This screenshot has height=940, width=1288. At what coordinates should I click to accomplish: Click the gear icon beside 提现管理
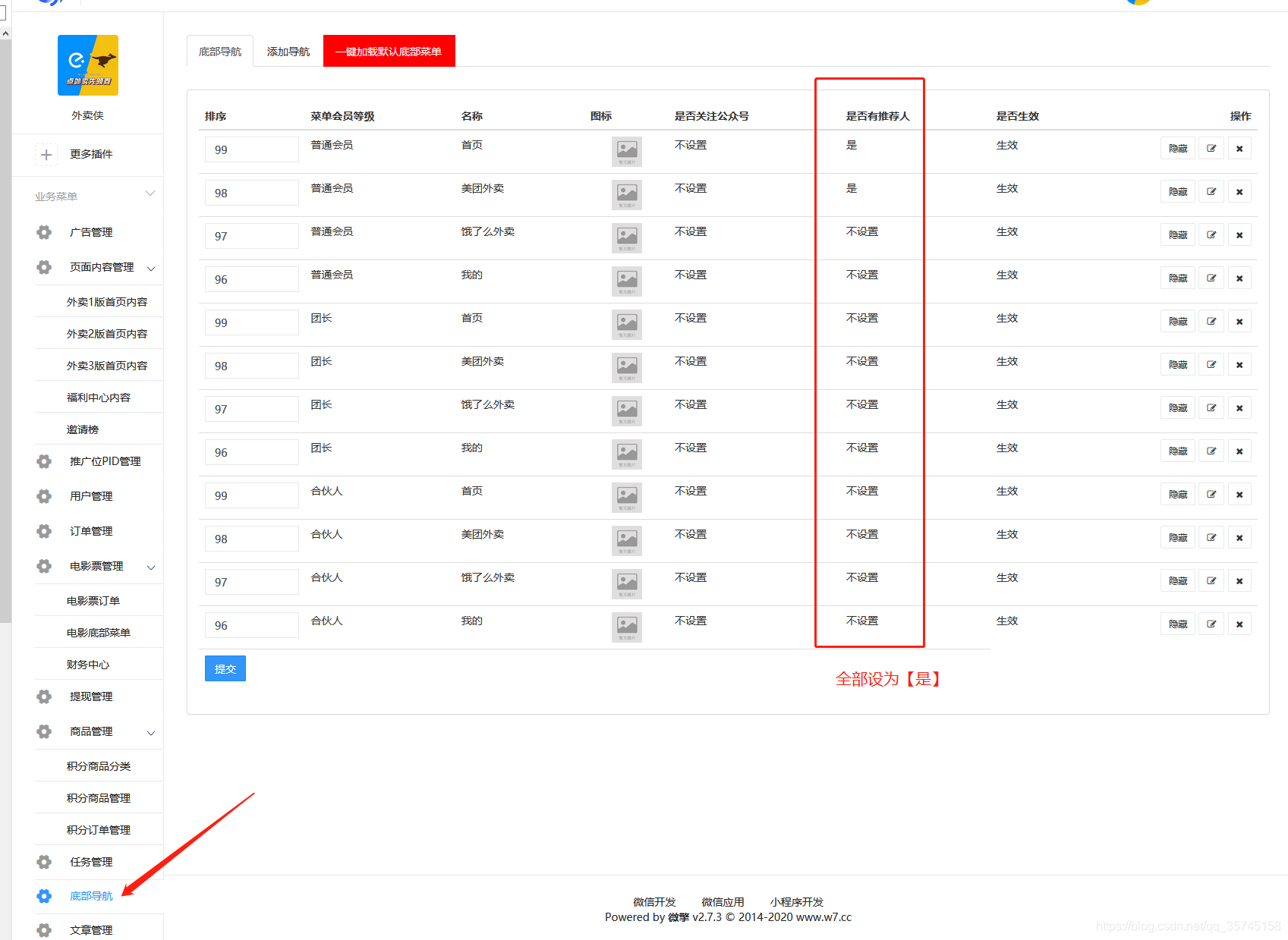point(44,696)
